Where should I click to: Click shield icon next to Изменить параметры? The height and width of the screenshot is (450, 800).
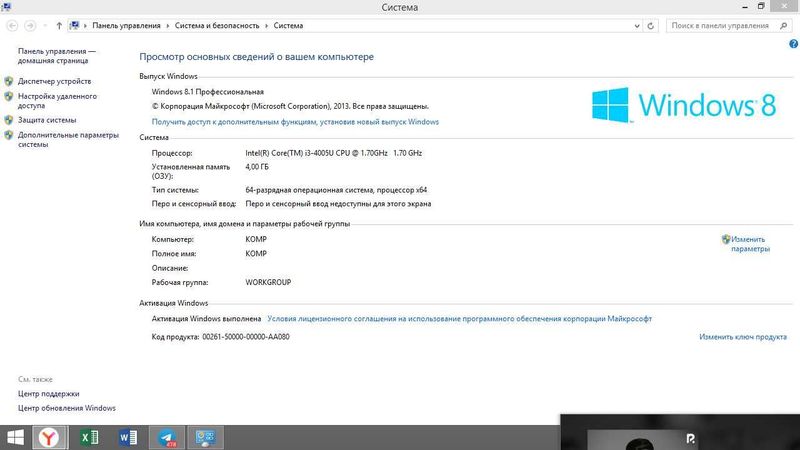pyautogui.click(x=726, y=239)
